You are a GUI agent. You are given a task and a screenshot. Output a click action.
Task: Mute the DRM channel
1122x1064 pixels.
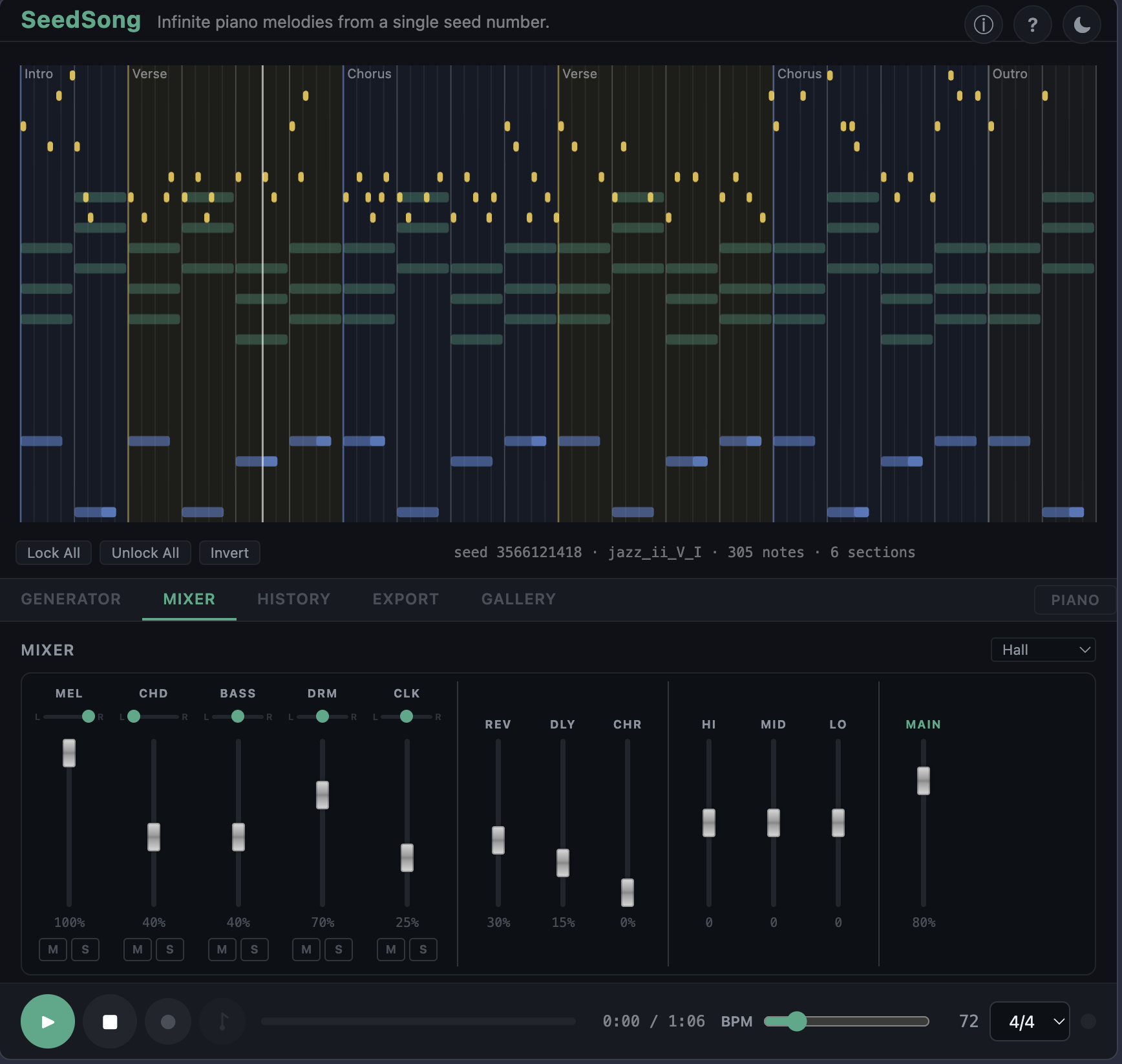(x=306, y=950)
